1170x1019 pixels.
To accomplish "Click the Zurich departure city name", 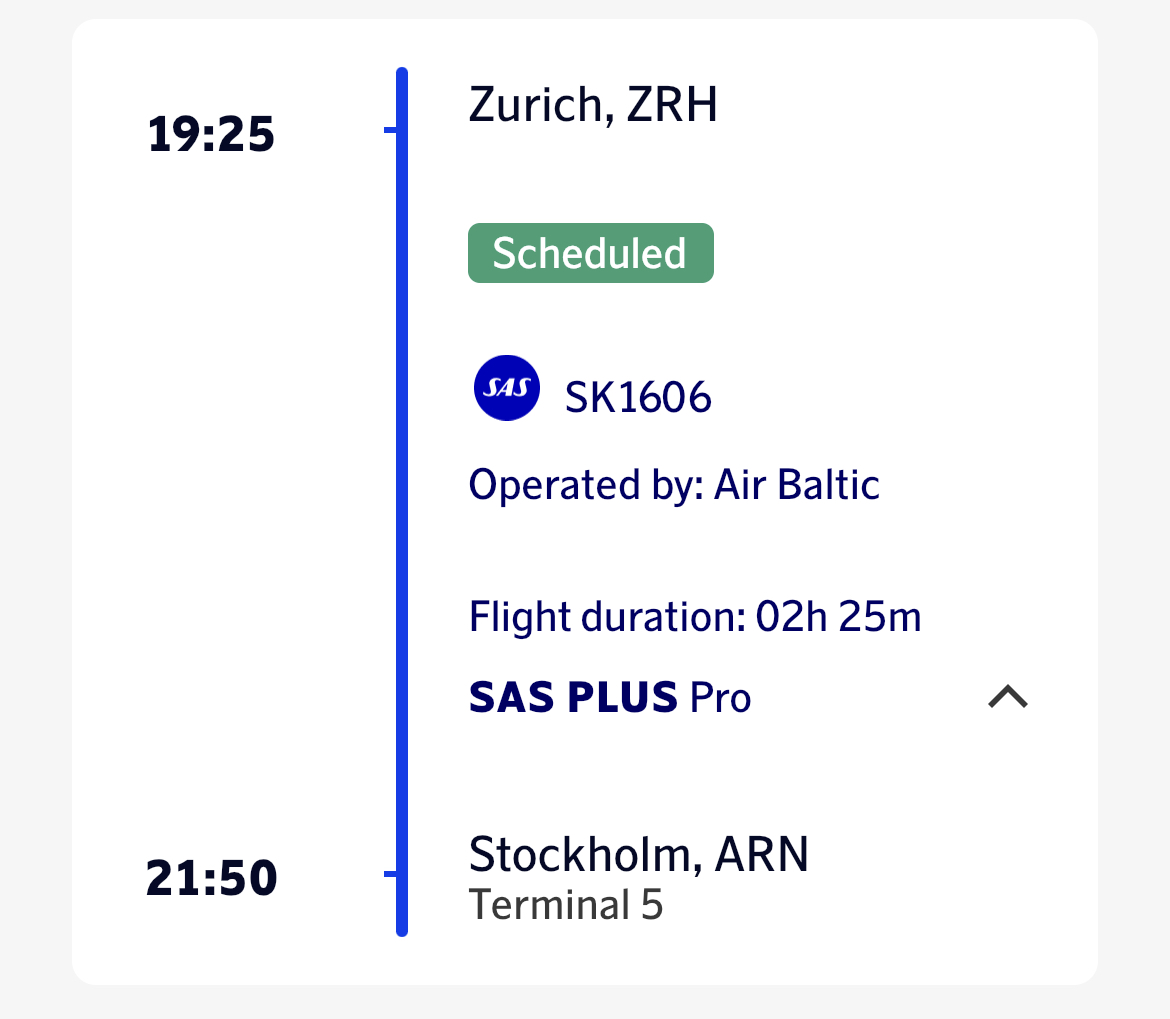I will pyautogui.click(x=539, y=105).
